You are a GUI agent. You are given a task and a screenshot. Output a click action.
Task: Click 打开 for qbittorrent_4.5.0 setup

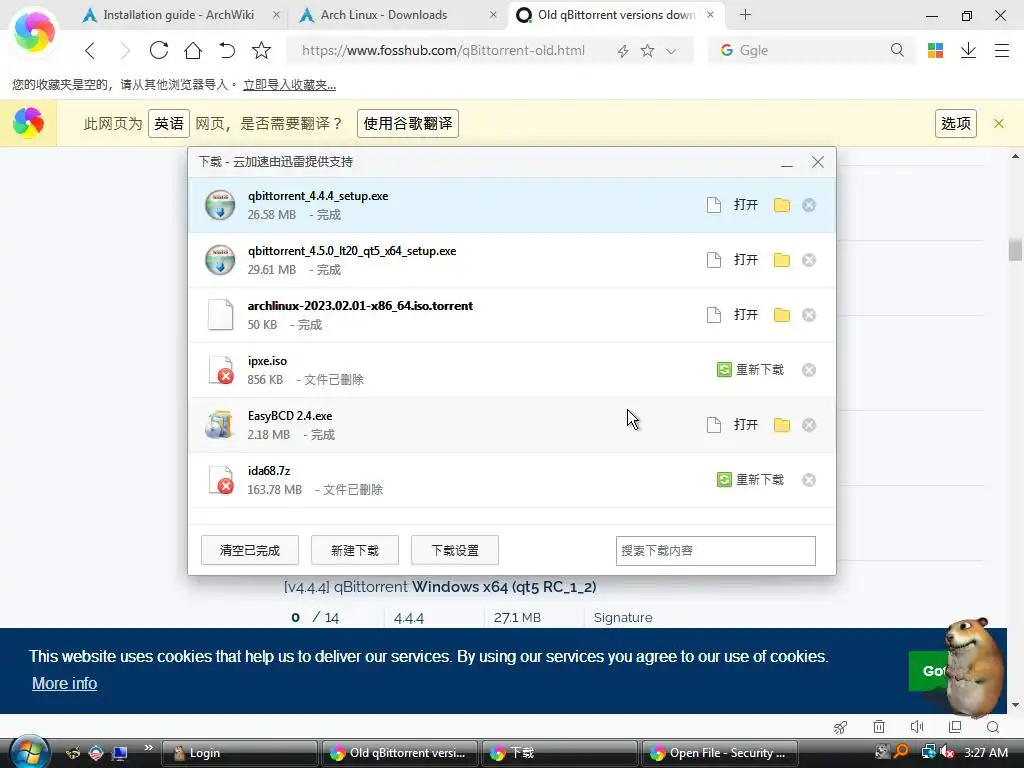746,260
